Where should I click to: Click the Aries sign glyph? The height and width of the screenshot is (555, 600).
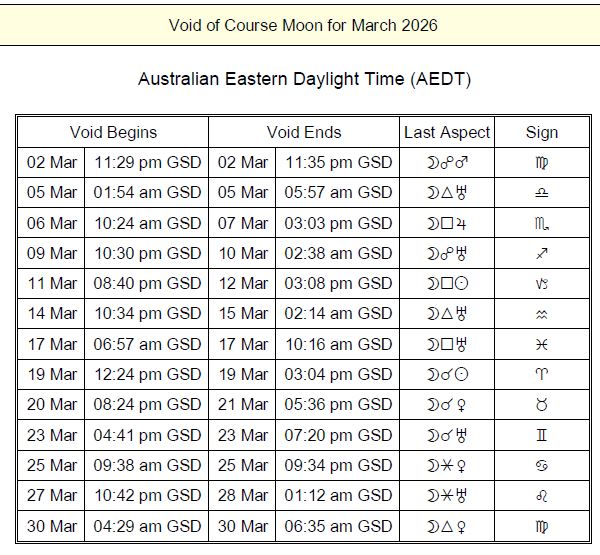[541, 374]
